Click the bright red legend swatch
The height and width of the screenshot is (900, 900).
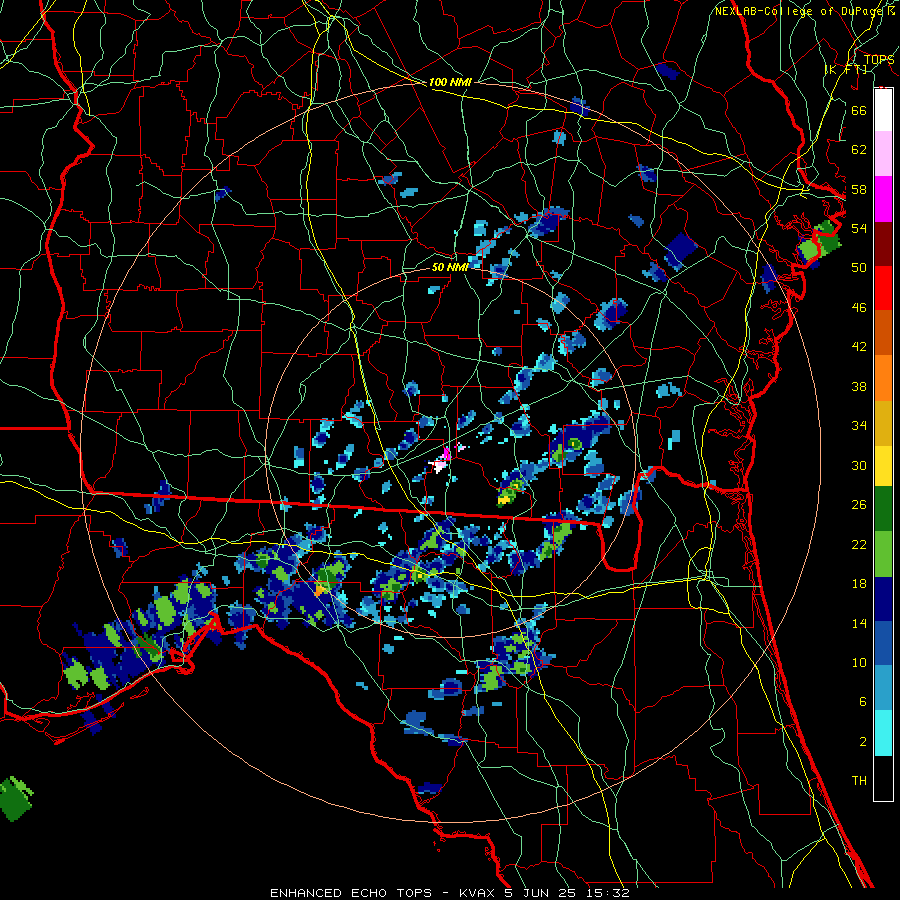coord(883,288)
